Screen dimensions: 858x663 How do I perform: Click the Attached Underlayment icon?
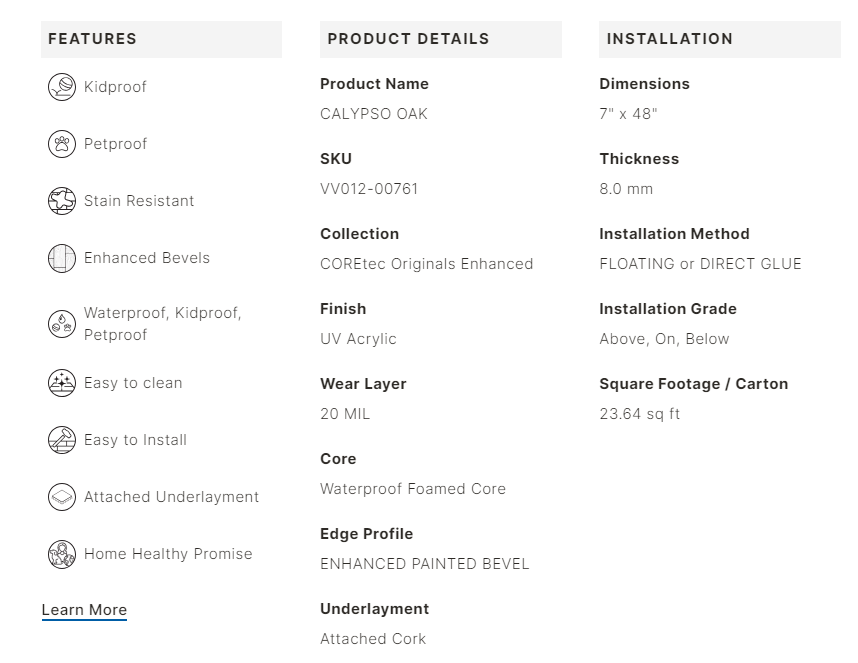62,497
